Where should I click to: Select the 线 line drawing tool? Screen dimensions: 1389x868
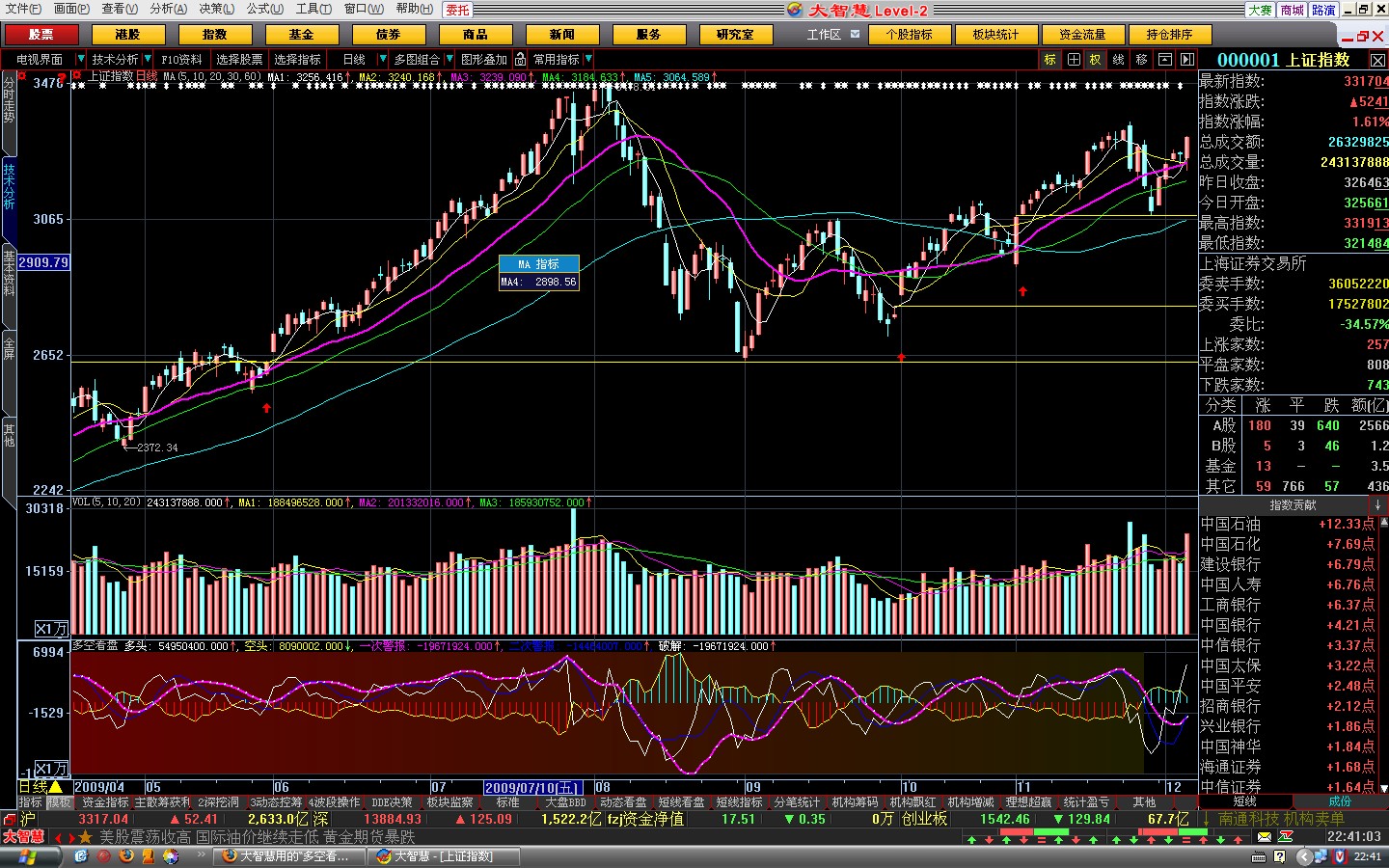click(x=1119, y=60)
